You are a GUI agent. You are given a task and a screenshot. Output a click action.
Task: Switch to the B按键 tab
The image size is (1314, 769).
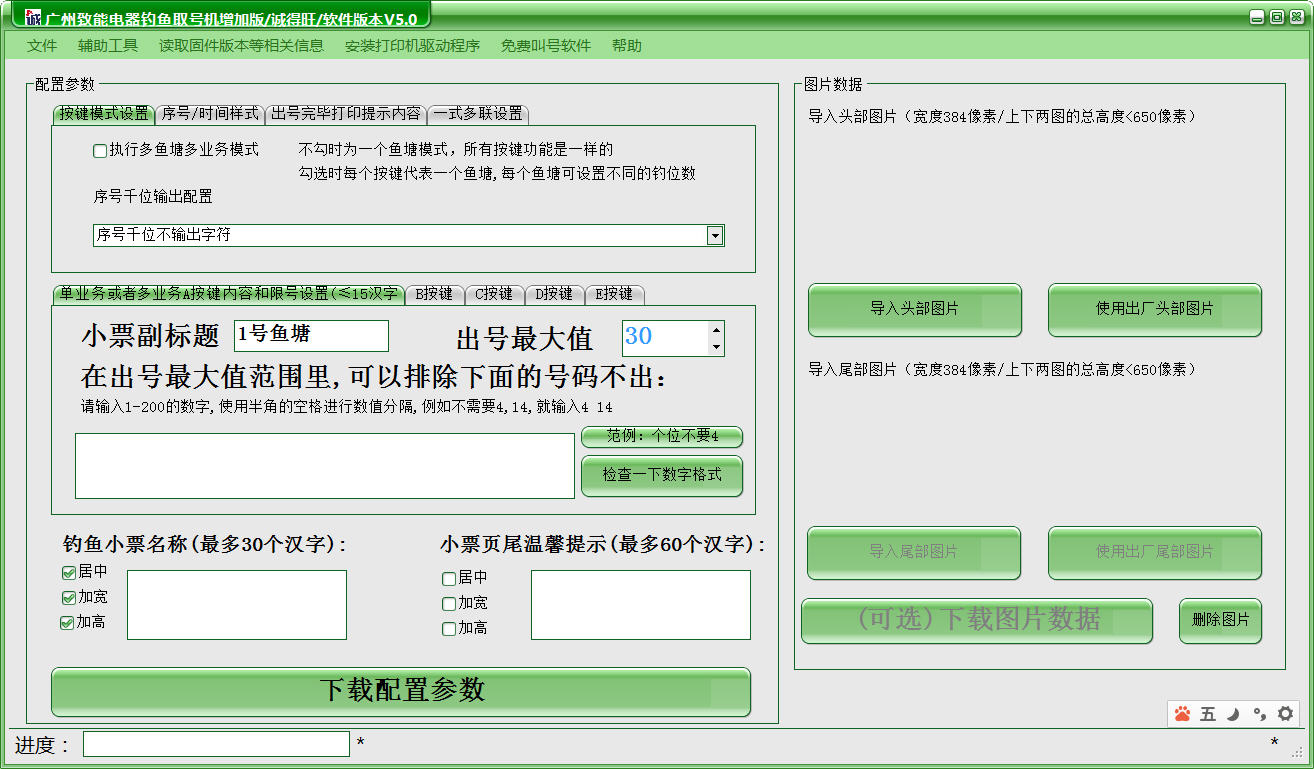(x=434, y=294)
